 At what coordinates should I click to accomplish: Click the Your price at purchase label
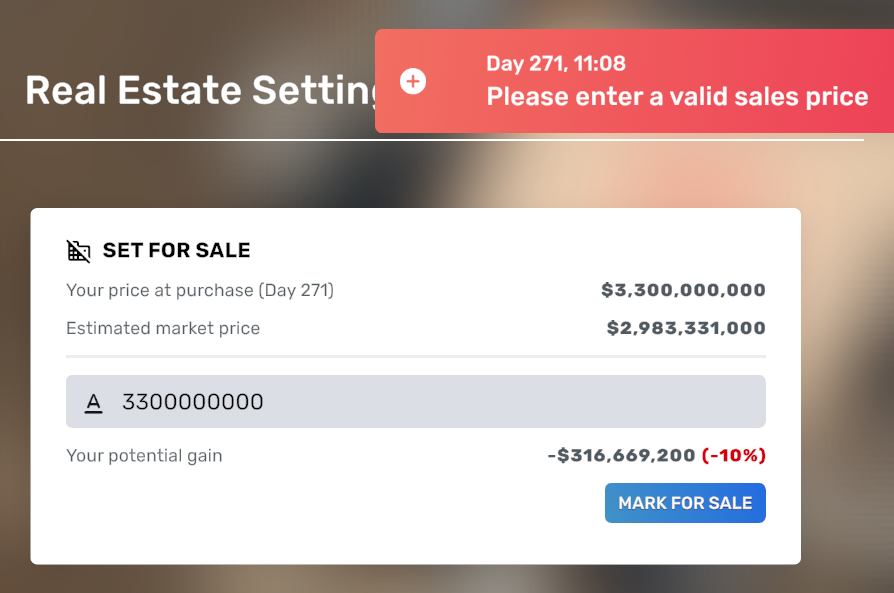[x=200, y=290]
